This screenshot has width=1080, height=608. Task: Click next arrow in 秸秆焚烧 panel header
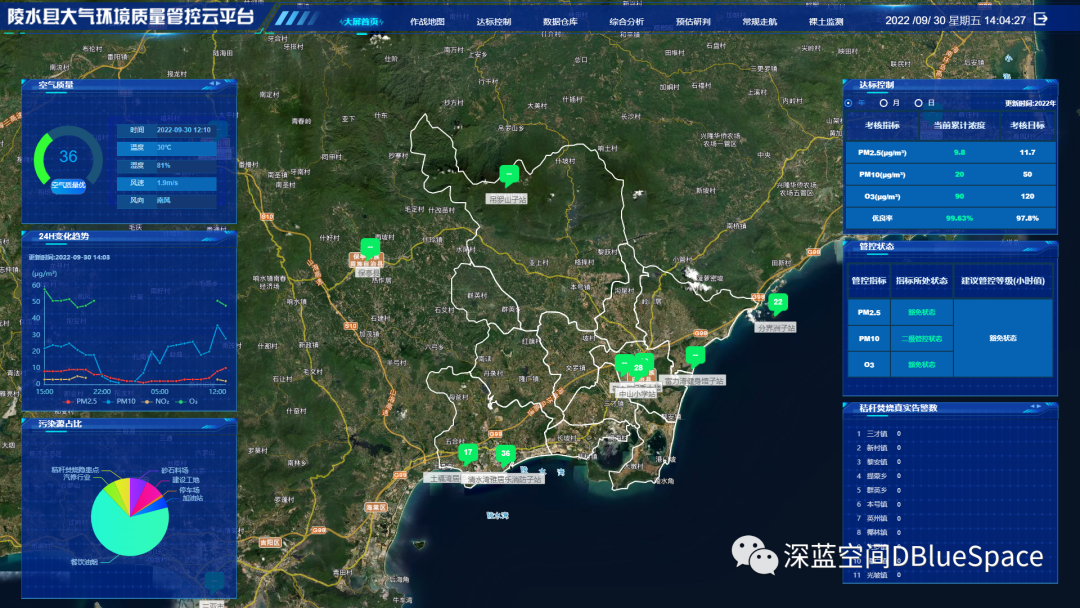[1039, 407]
